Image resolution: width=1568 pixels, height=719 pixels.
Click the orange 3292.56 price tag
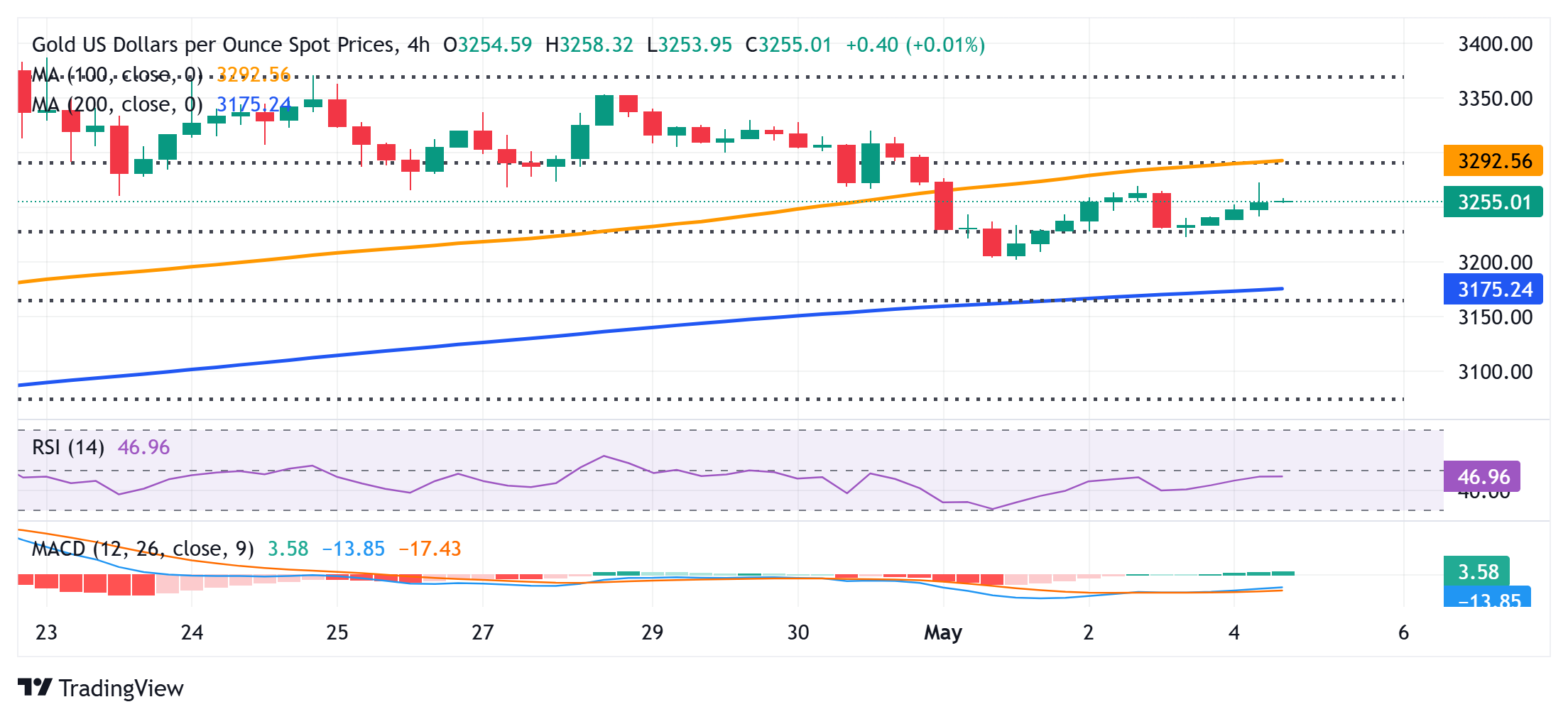click(x=1493, y=161)
